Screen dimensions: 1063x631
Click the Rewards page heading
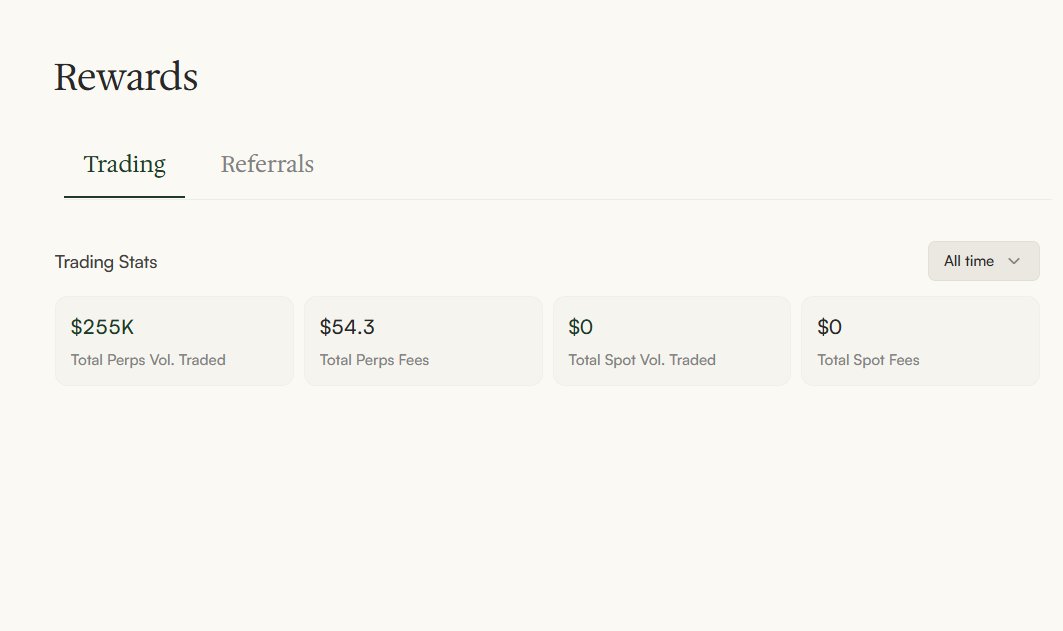[x=126, y=77]
